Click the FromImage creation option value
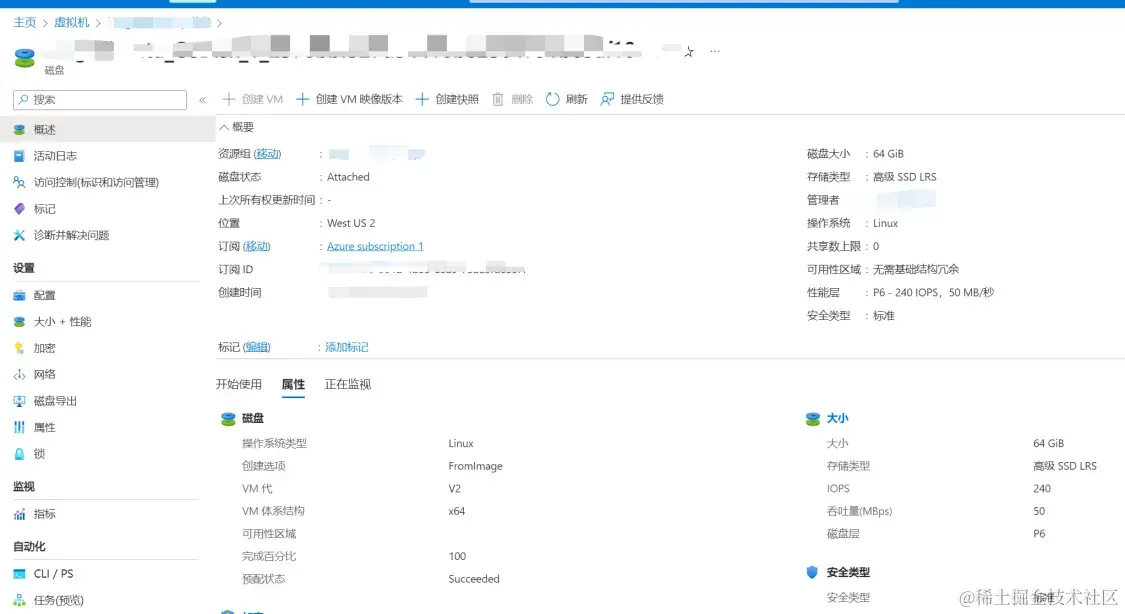Viewport: 1125px width, 614px height. click(x=475, y=466)
